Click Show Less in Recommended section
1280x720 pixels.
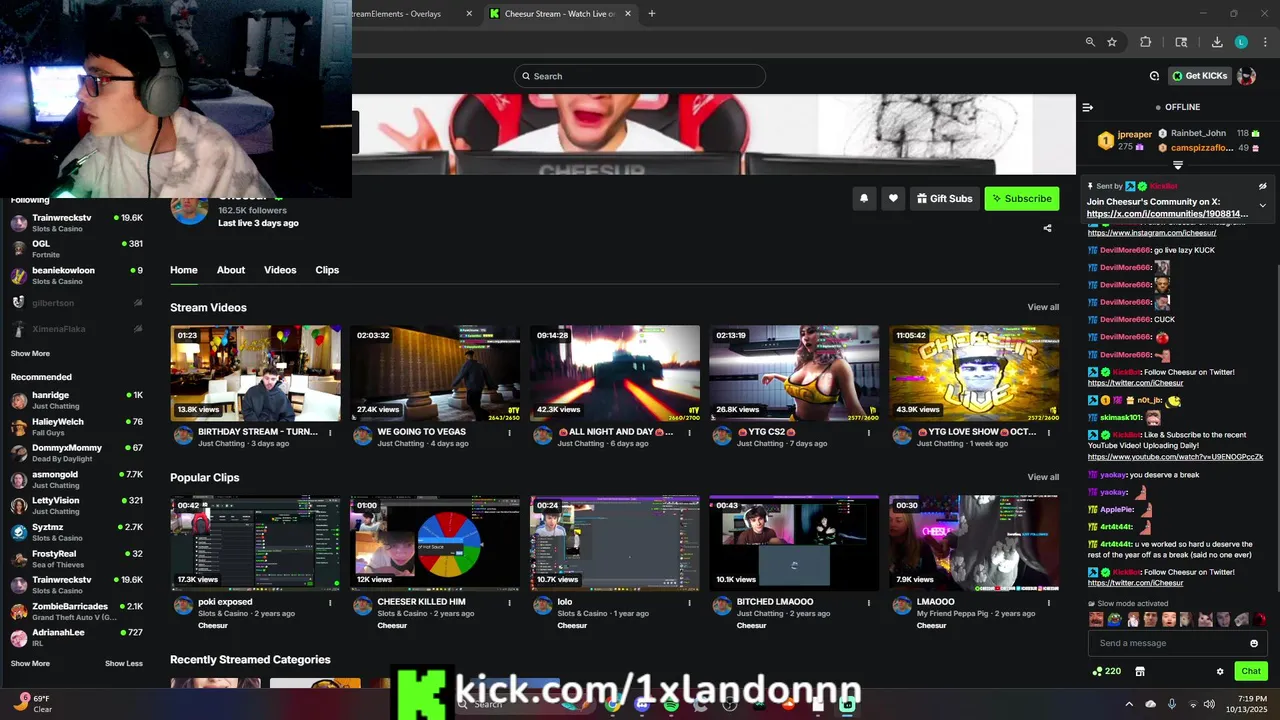[124, 663]
